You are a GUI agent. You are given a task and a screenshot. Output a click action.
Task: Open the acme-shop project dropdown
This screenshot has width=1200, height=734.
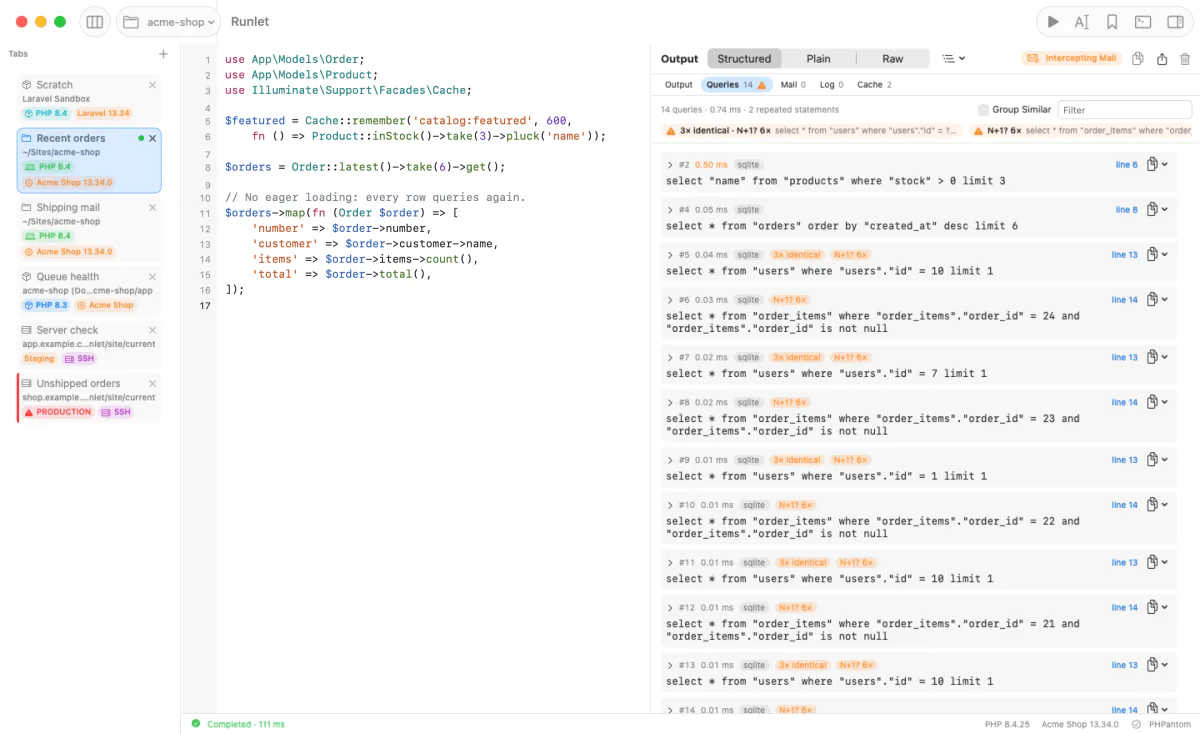[166, 22]
